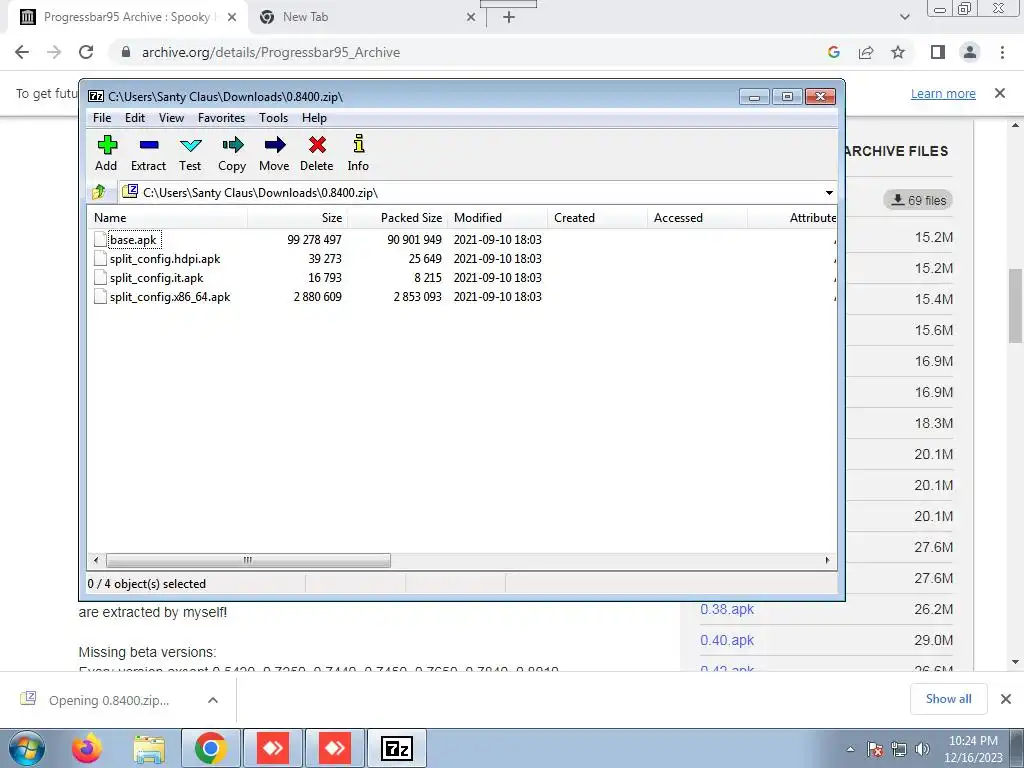Viewport: 1024px width, 768px height.
Task: Click the red Delete icon
Action: pyautogui.click(x=317, y=153)
